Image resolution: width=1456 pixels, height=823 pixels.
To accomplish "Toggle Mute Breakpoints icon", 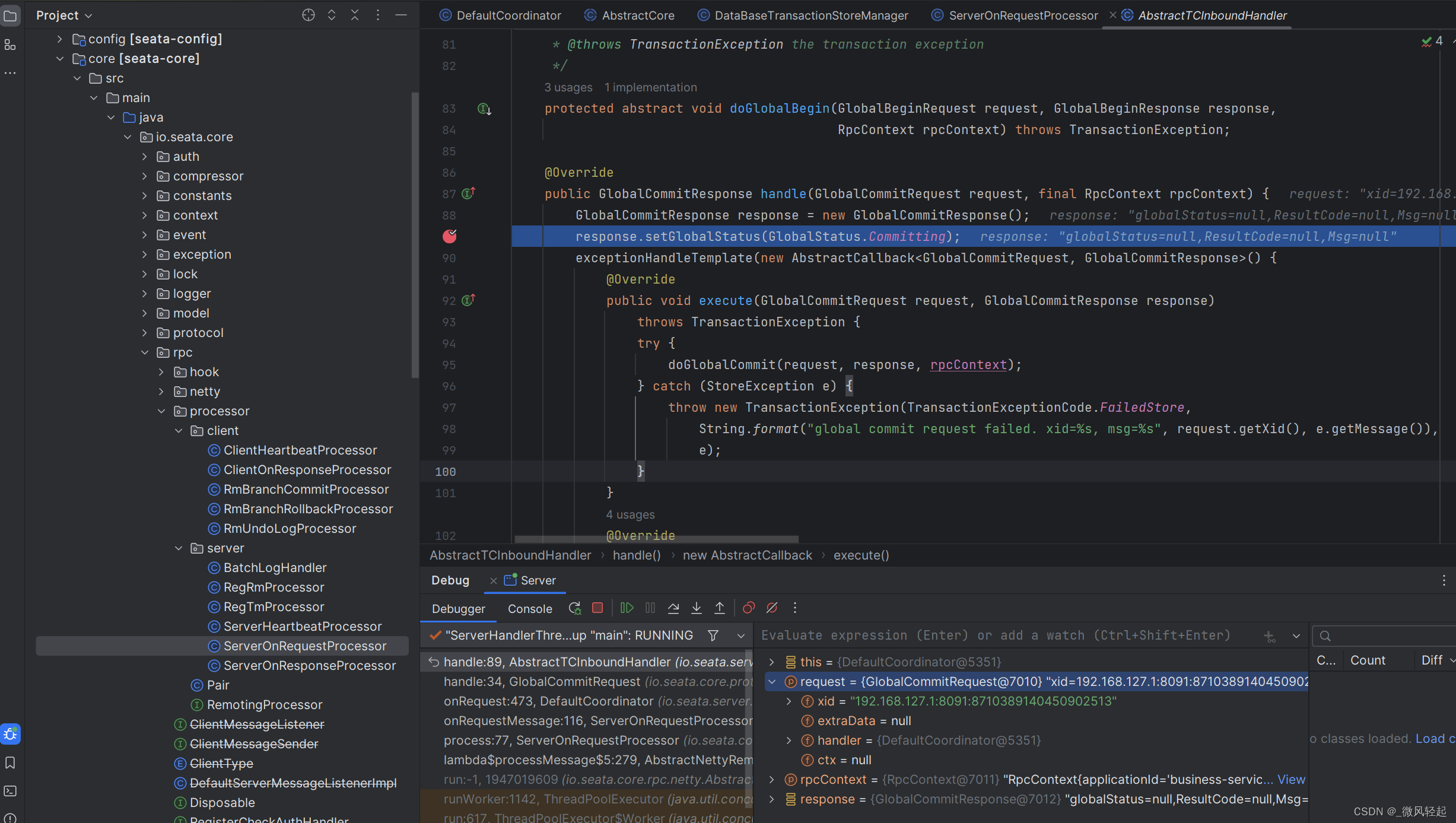I will (x=772, y=608).
